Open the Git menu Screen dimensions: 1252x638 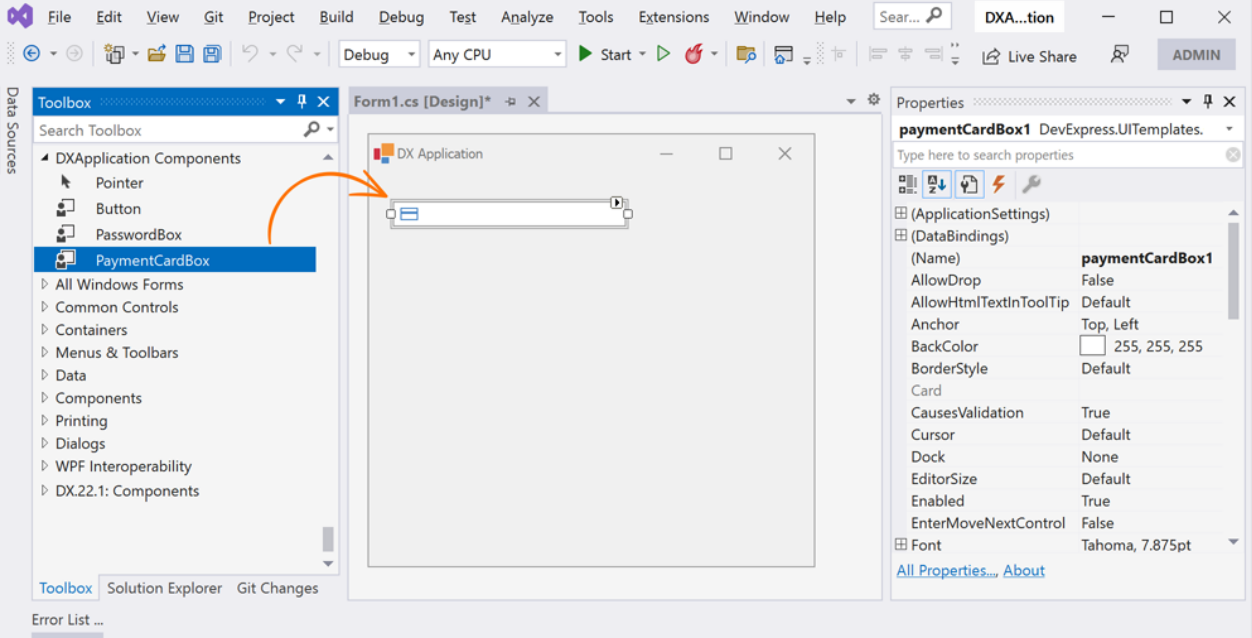[x=213, y=17]
